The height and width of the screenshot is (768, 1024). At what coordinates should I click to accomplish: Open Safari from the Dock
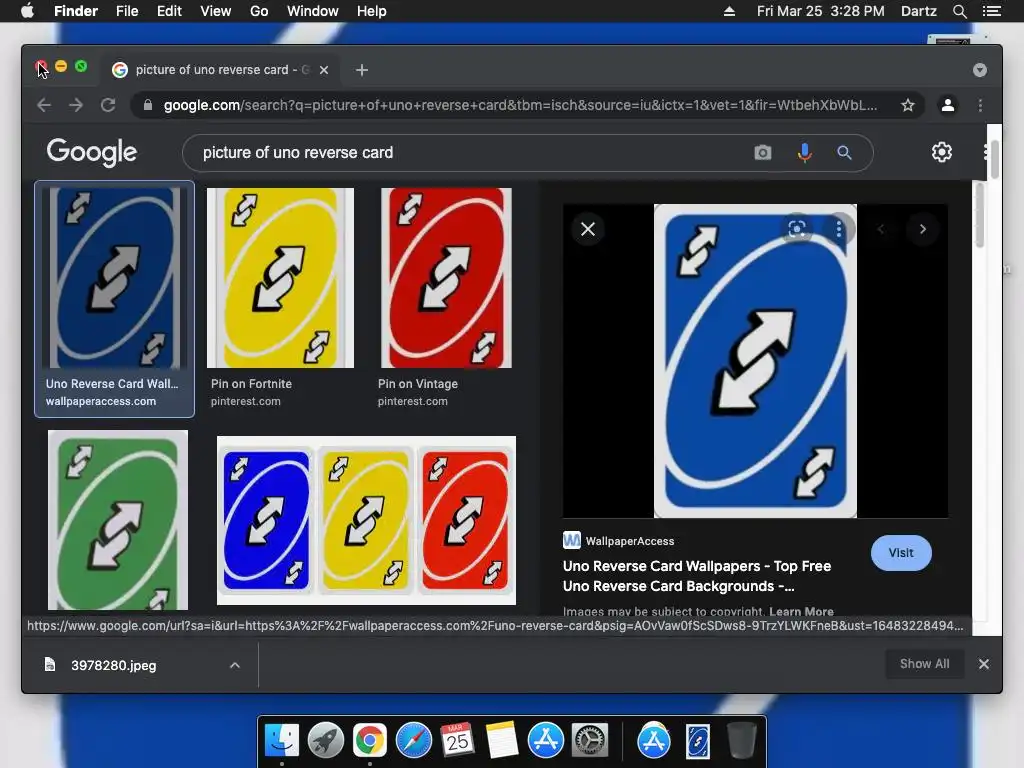click(413, 741)
